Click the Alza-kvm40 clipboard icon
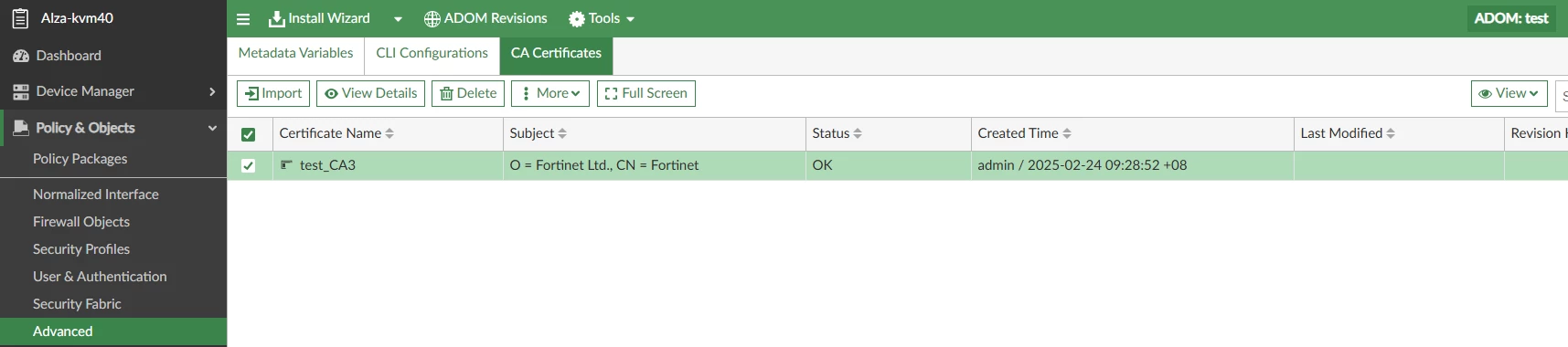 [x=20, y=18]
